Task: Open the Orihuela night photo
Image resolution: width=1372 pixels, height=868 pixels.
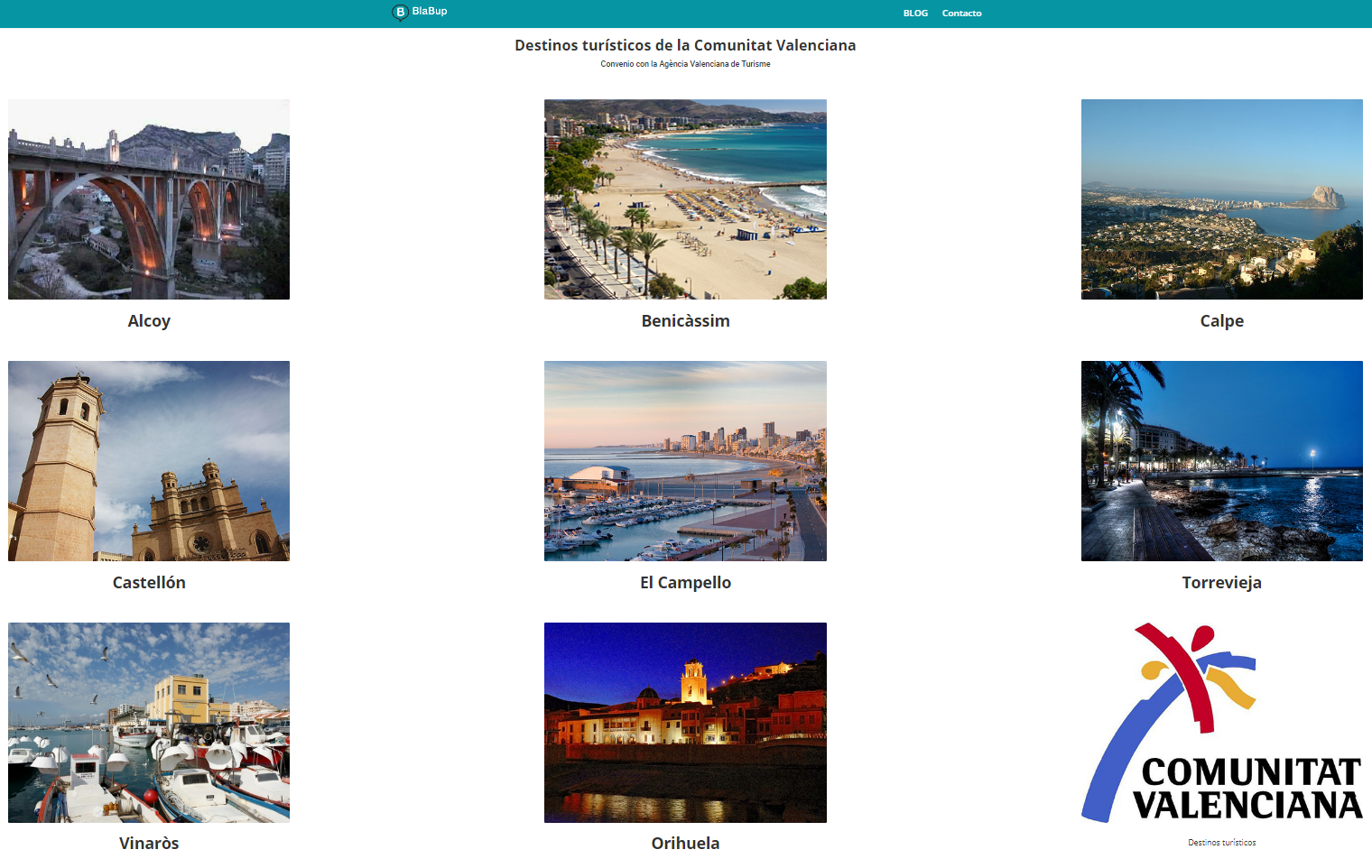Action: 685,723
